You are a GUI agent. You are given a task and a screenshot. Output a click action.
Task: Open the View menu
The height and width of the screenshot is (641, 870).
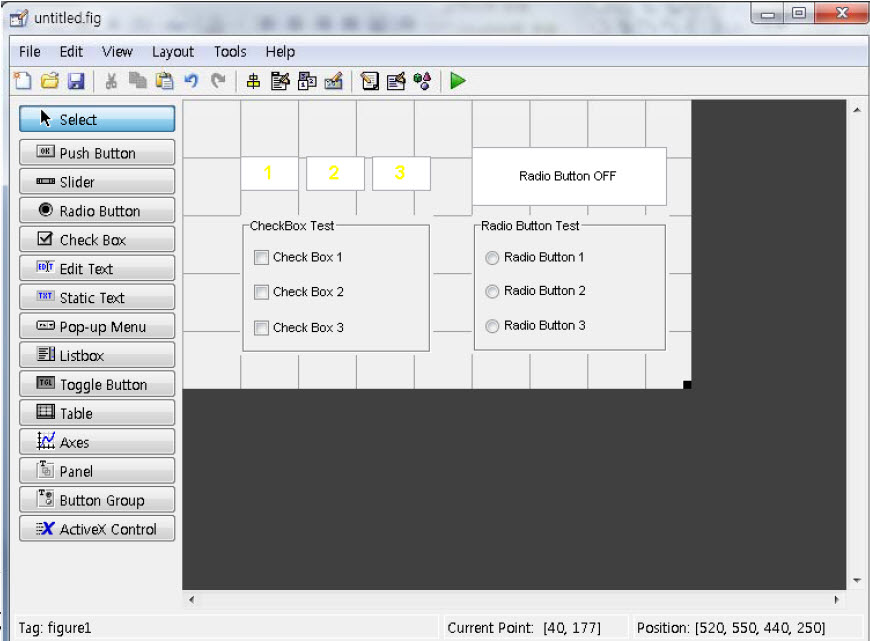tap(117, 52)
